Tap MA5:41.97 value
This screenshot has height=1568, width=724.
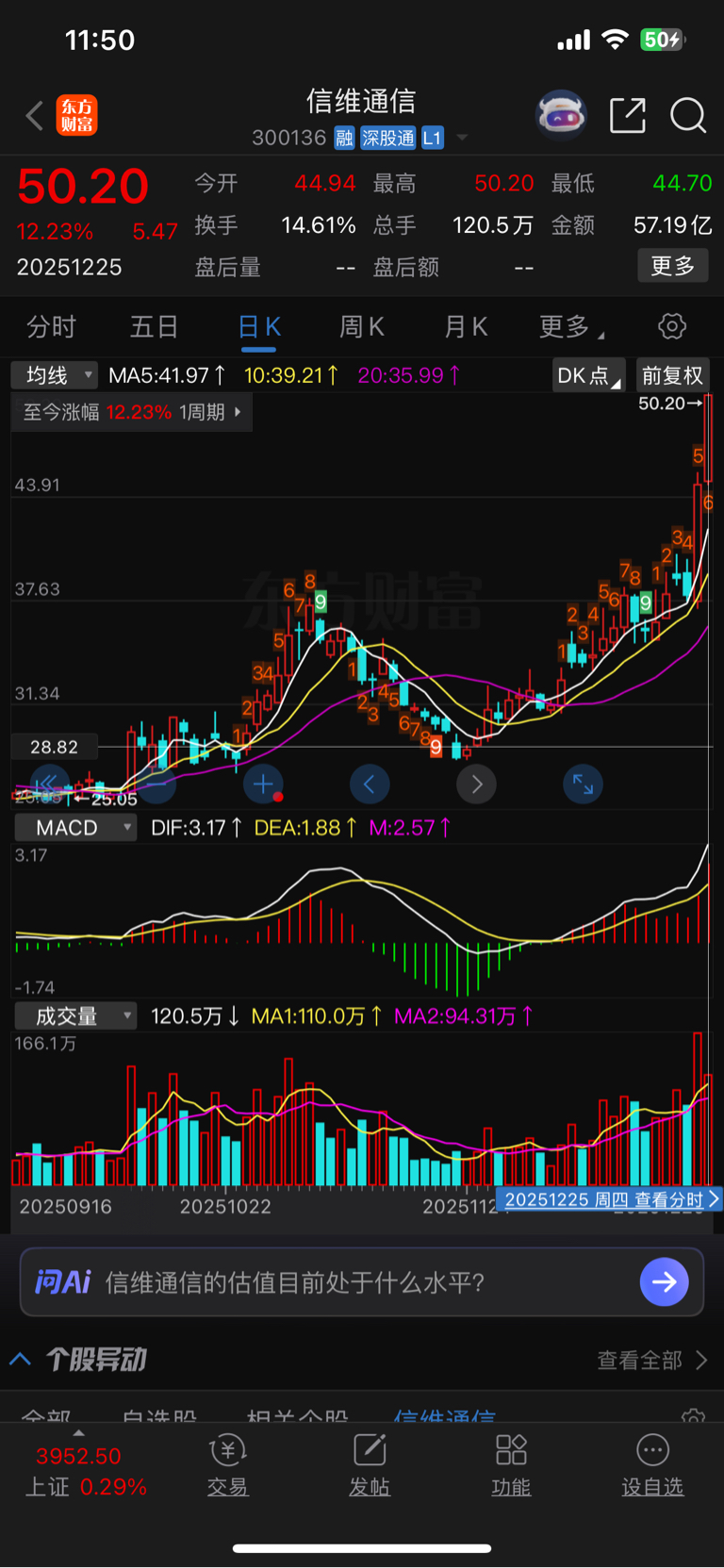click(167, 375)
